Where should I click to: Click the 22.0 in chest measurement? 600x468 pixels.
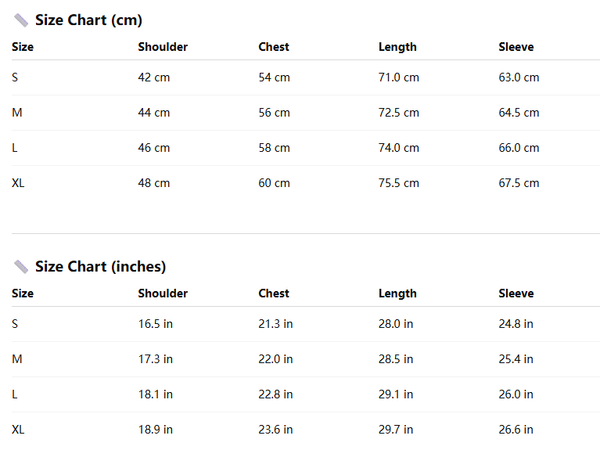pos(275,359)
